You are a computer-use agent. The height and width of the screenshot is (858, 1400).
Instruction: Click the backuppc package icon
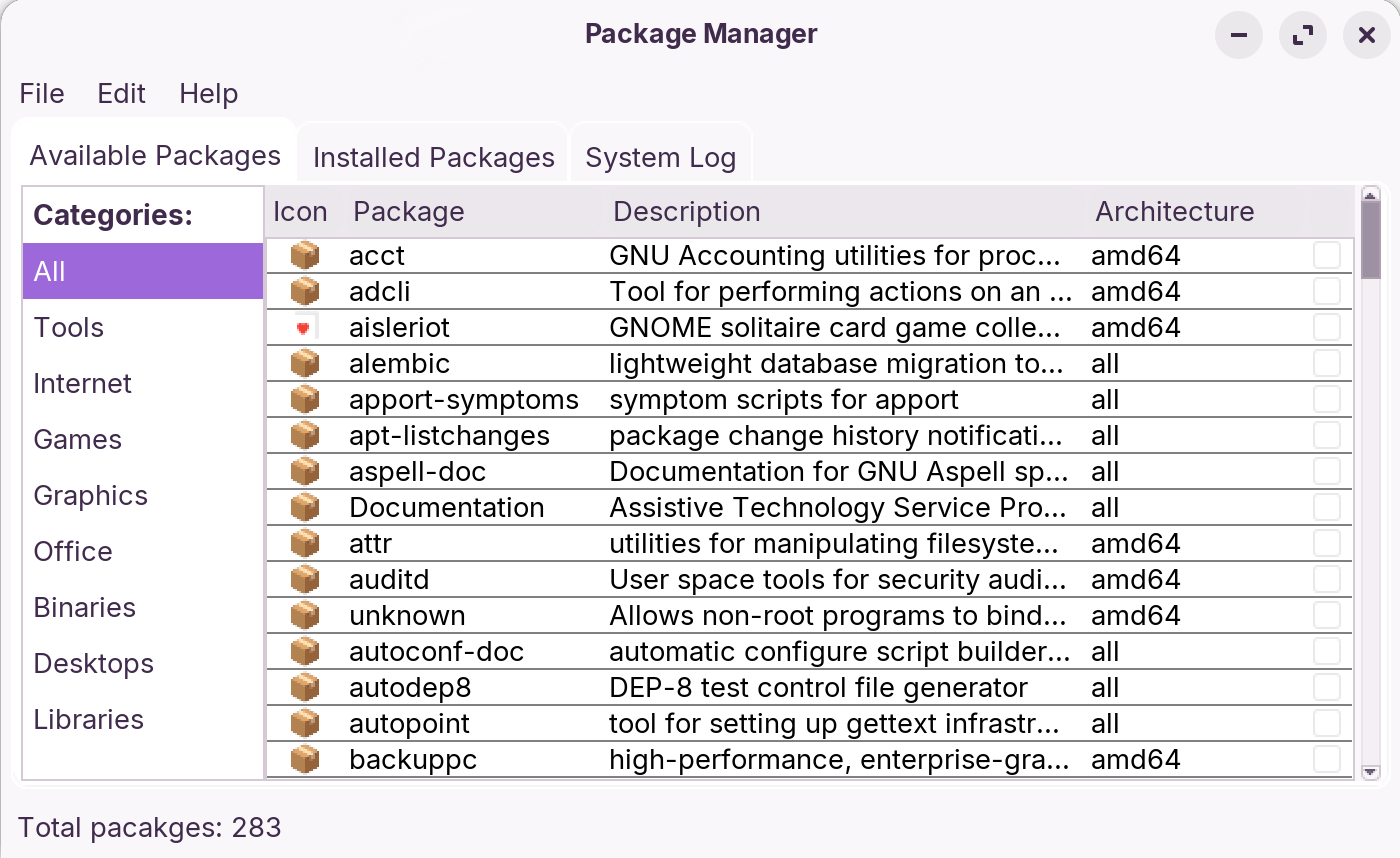click(x=303, y=759)
